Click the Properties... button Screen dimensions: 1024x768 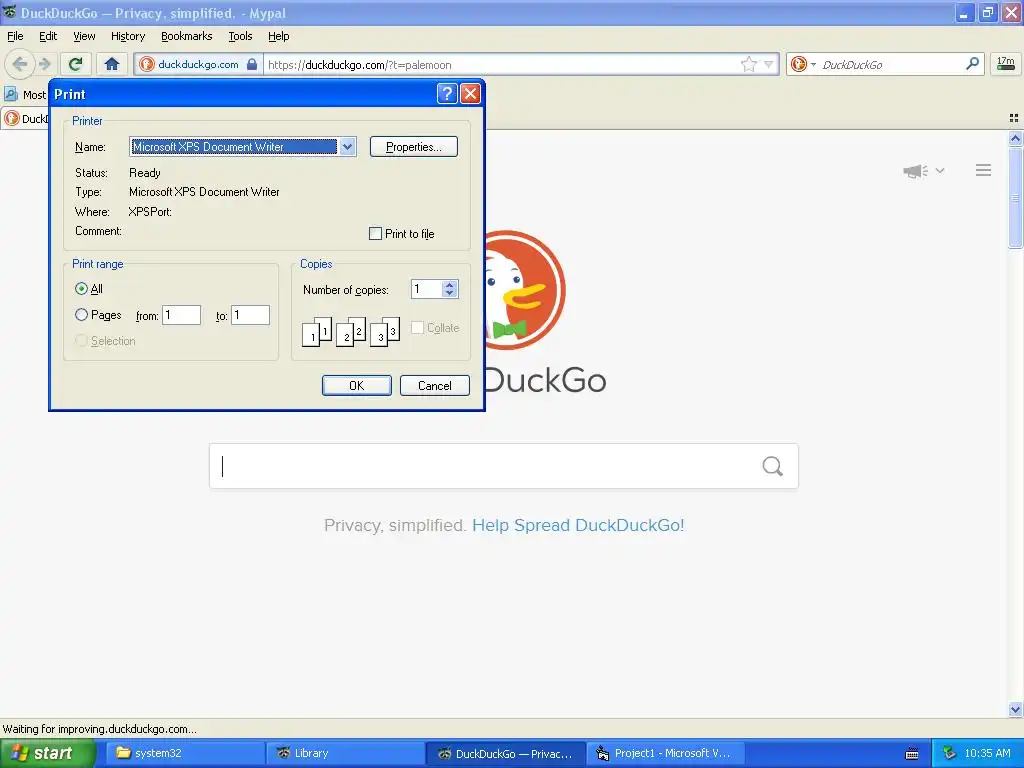click(x=413, y=147)
